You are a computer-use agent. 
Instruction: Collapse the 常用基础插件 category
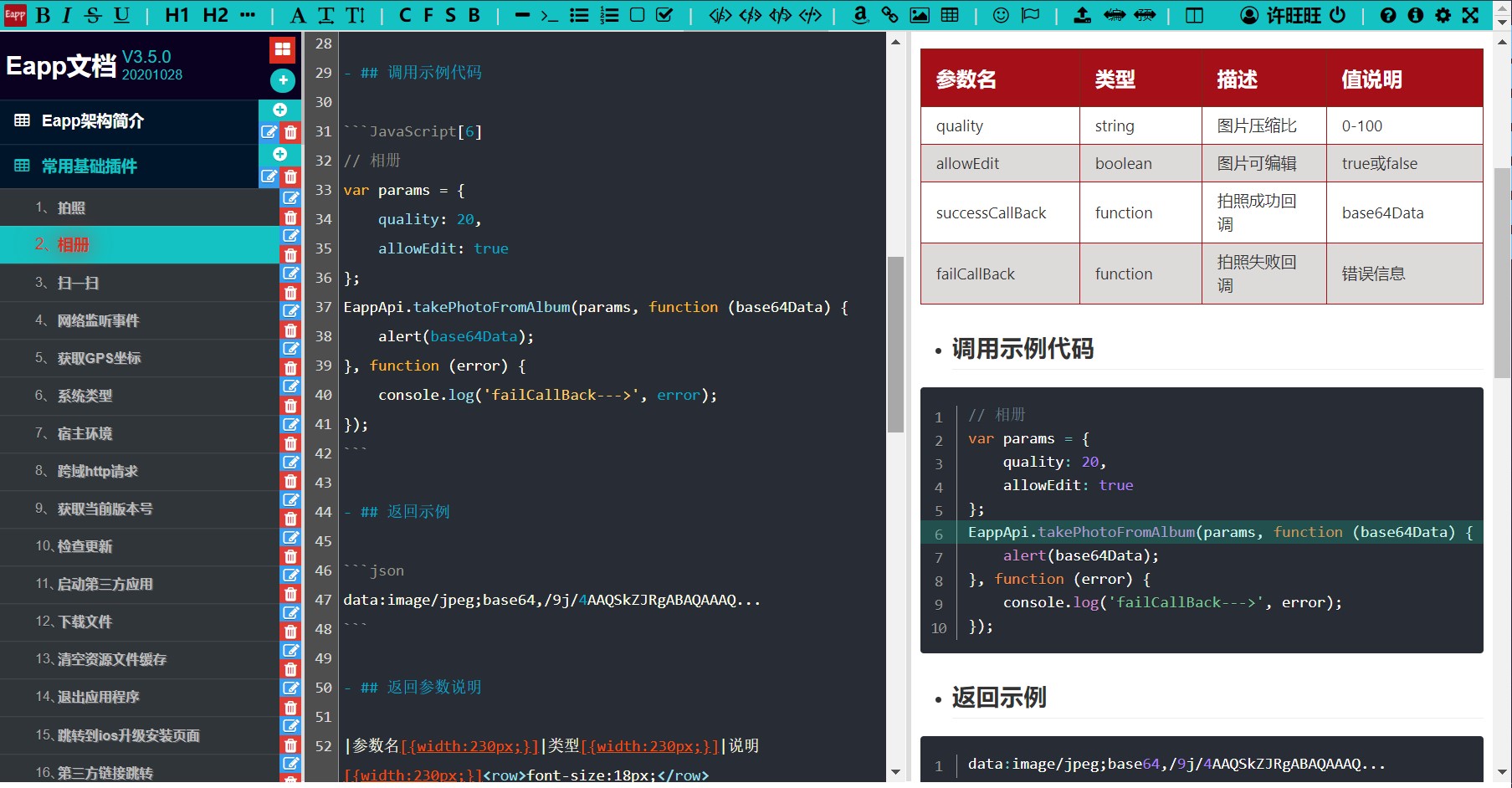coord(89,166)
